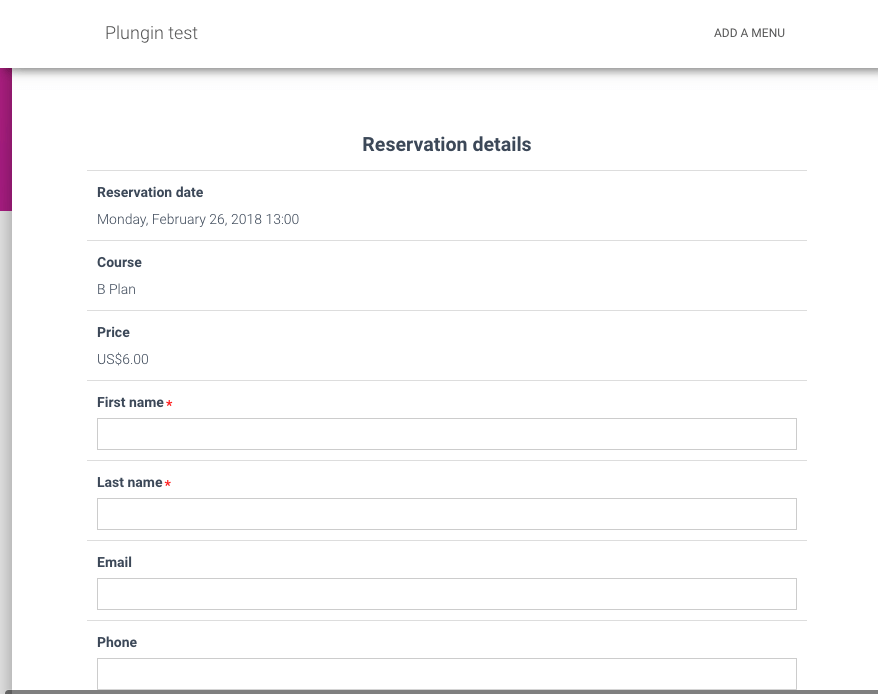Click the red asterisk beside Last name

tap(168, 484)
